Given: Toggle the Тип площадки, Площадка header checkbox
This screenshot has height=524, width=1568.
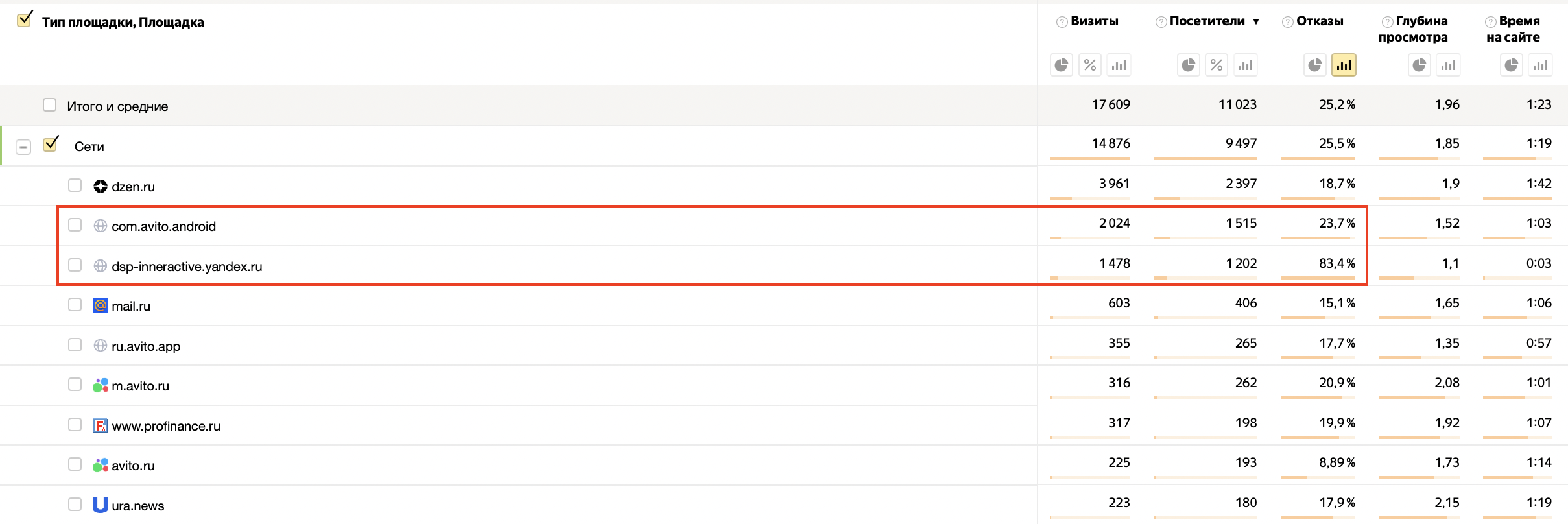Looking at the screenshot, I should coord(25,19).
